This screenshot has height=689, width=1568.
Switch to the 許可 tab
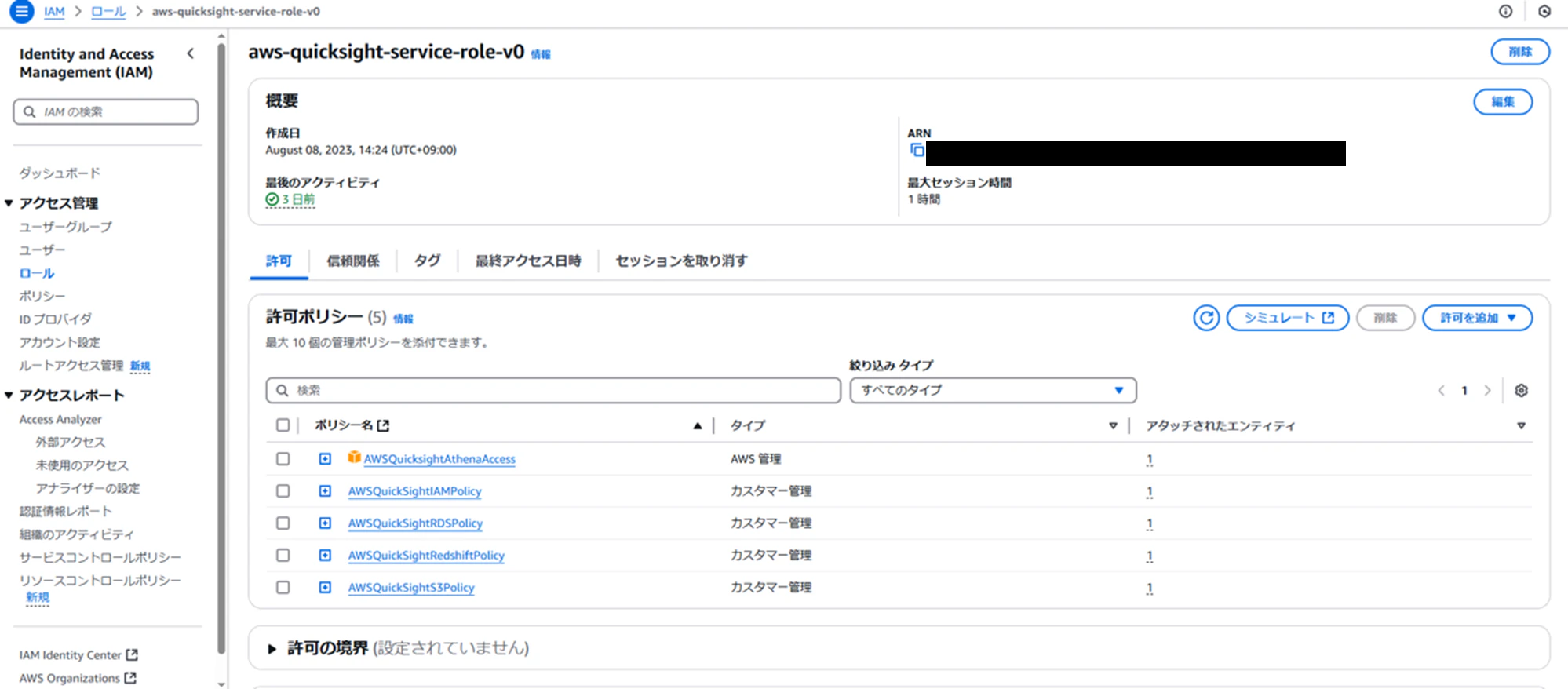[279, 261]
